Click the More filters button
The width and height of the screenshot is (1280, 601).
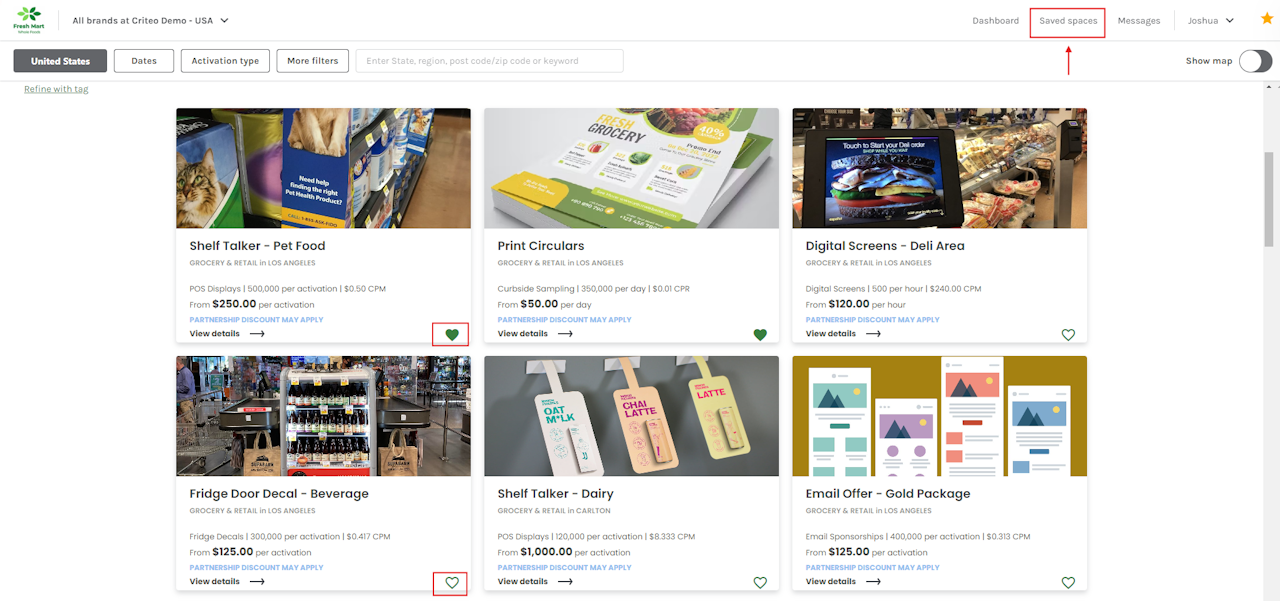click(313, 61)
